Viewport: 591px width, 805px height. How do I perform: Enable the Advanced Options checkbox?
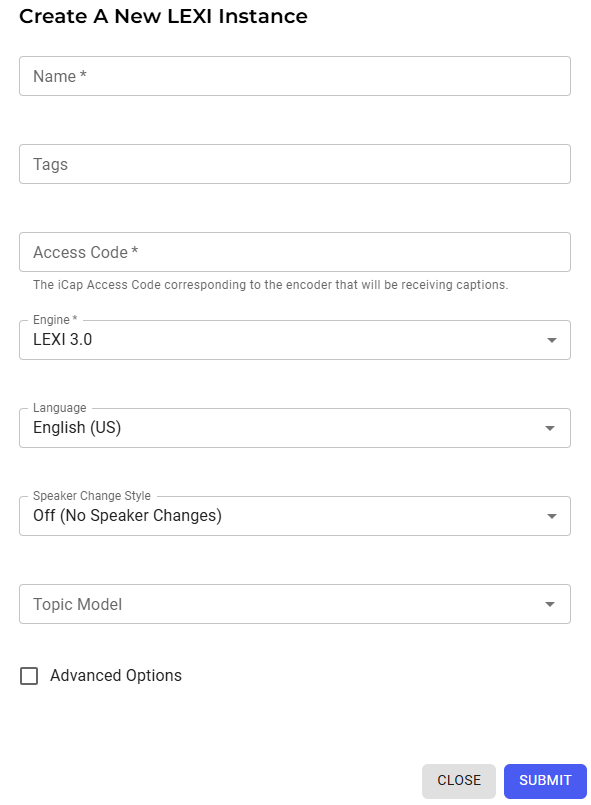pos(29,676)
